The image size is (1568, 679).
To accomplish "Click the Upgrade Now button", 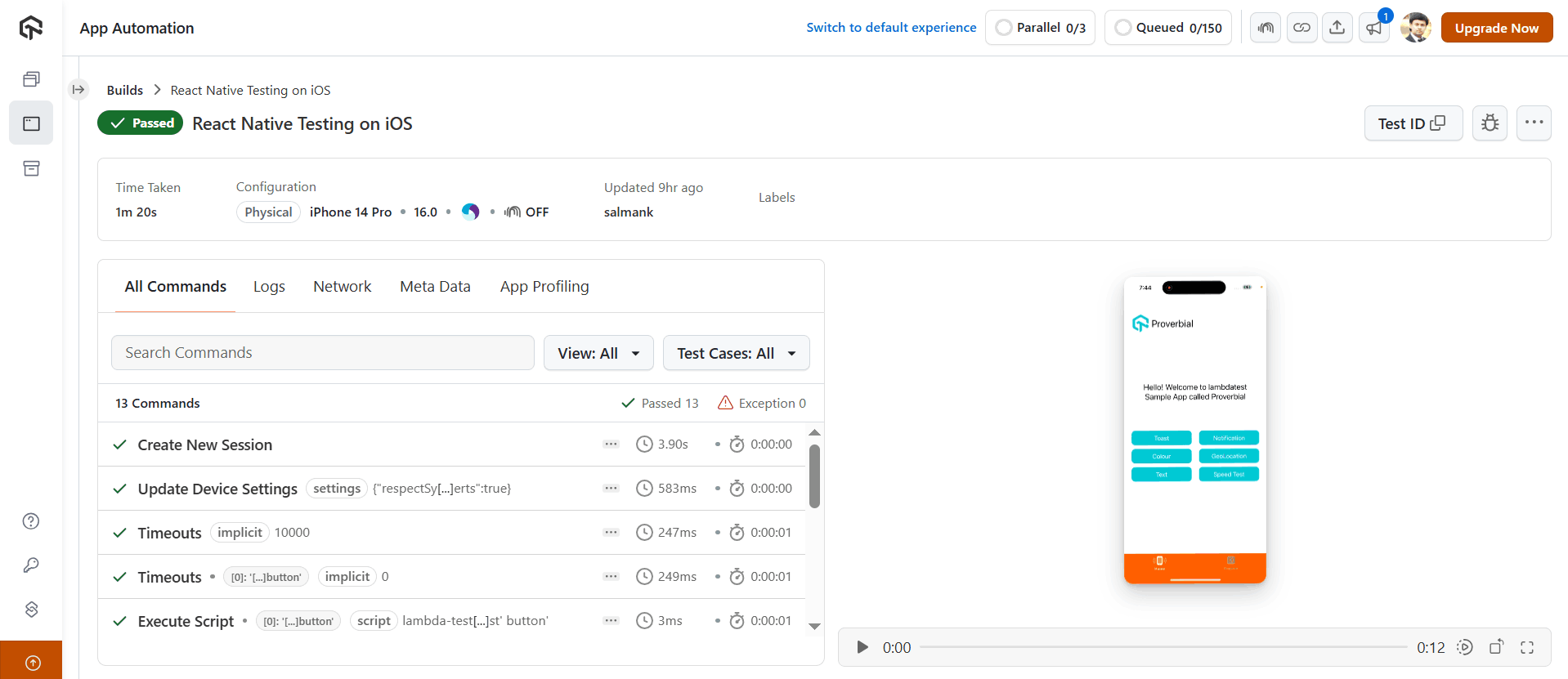I will (x=1496, y=28).
